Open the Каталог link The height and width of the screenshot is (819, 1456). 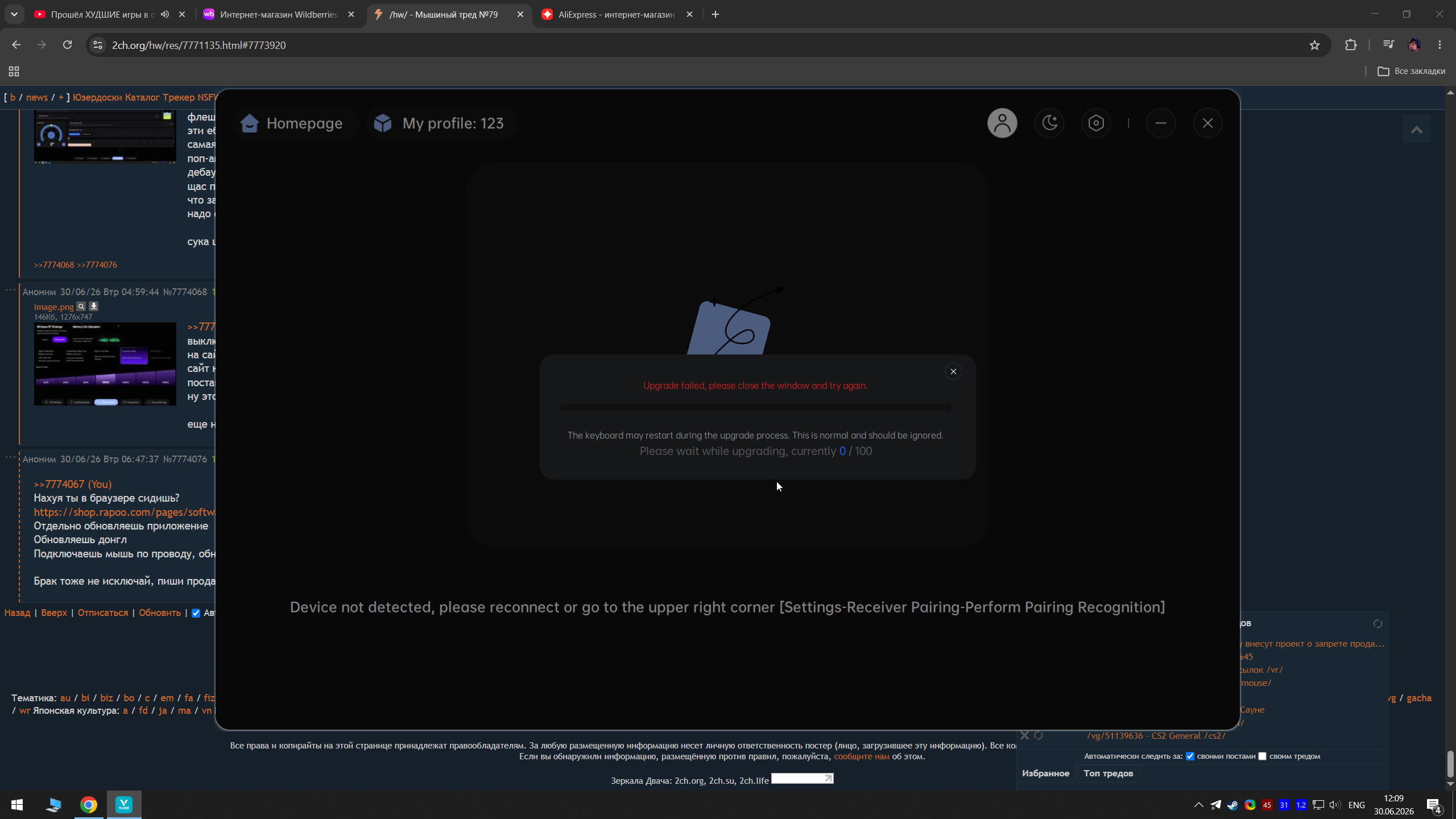[142, 97]
